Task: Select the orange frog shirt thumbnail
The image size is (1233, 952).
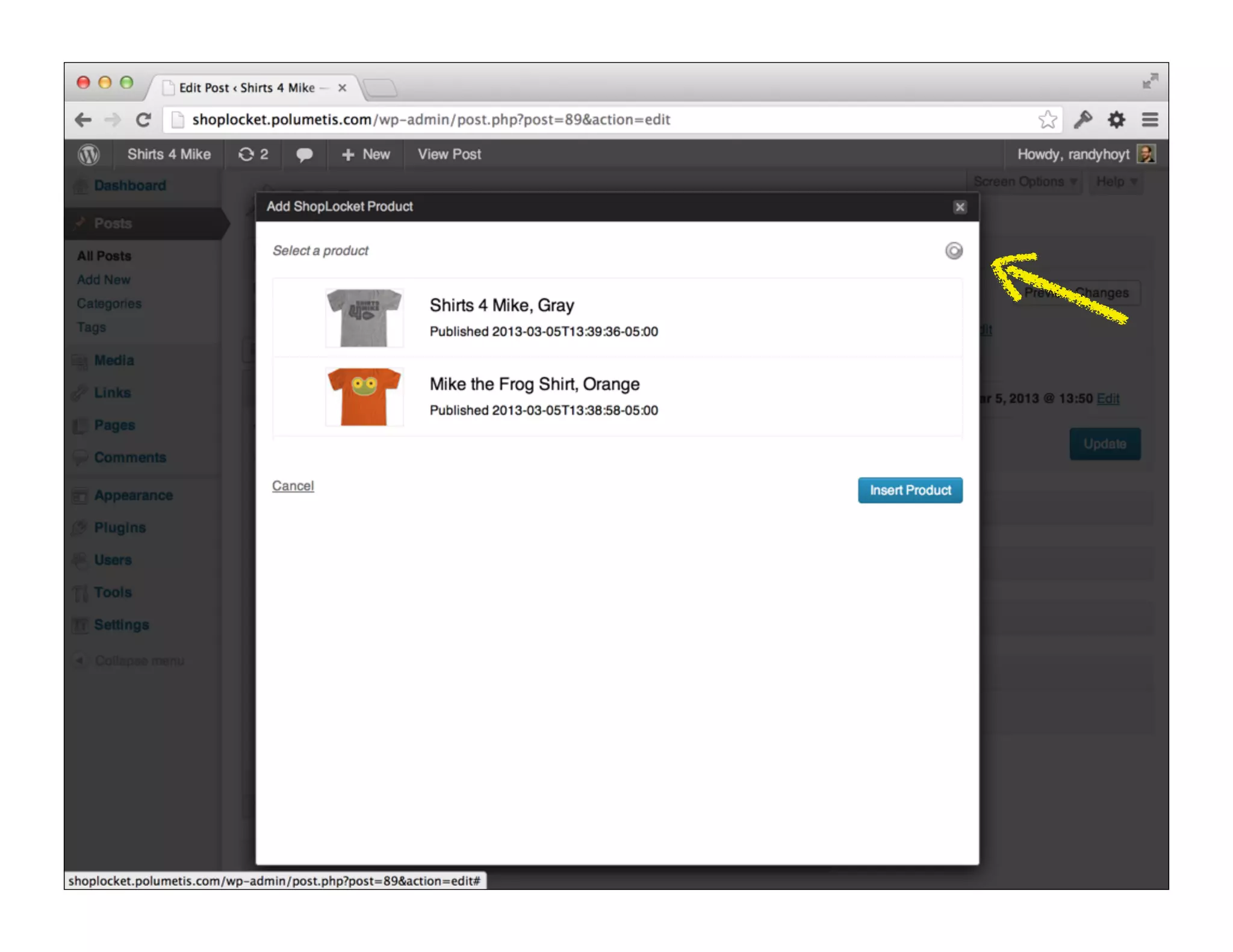Action: pyautogui.click(x=364, y=397)
